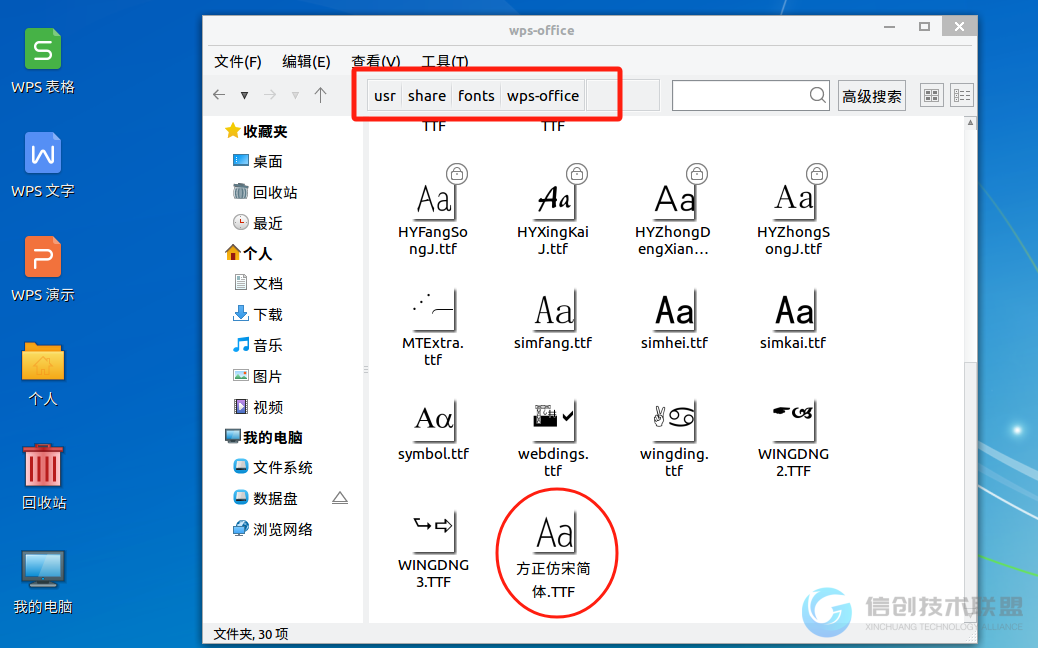The width and height of the screenshot is (1038, 648).
Task: Go to the share breadcrumb folder
Action: tap(427, 96)
